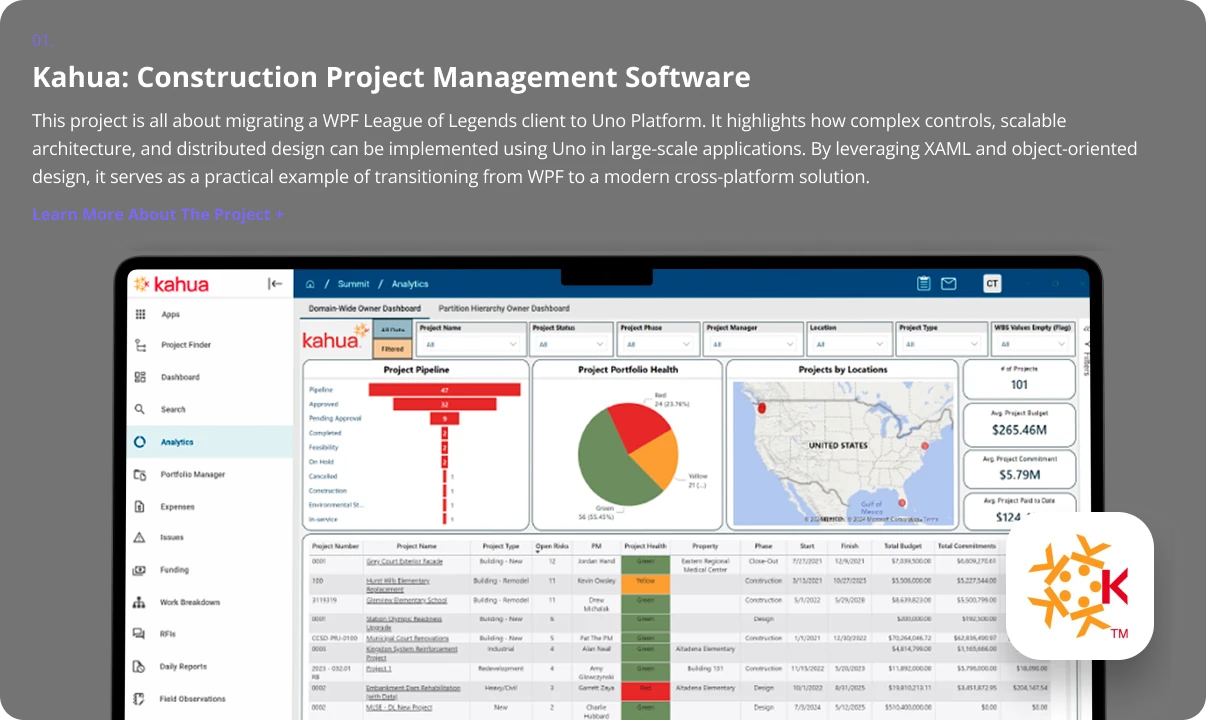Open the Daily Reports icon
Image resolution: width=1206 pixels, height=720 pixels.
click(140, 666)
